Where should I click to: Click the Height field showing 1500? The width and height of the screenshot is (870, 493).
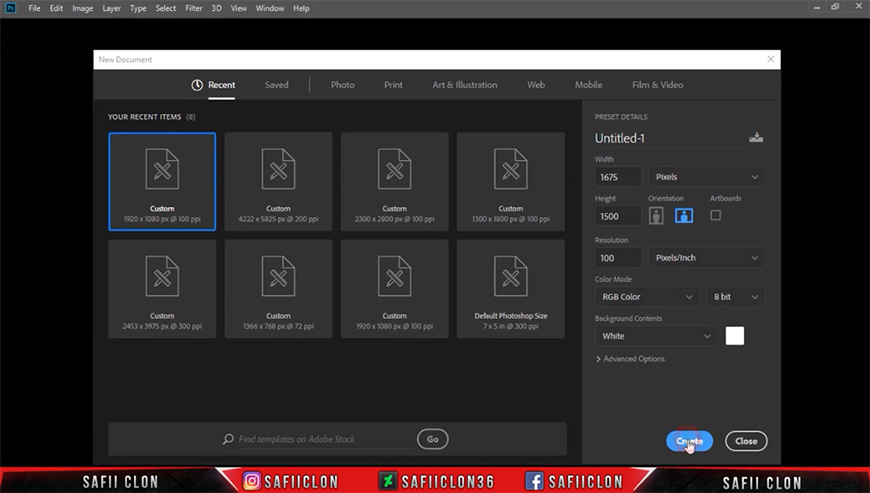(618, 216)
